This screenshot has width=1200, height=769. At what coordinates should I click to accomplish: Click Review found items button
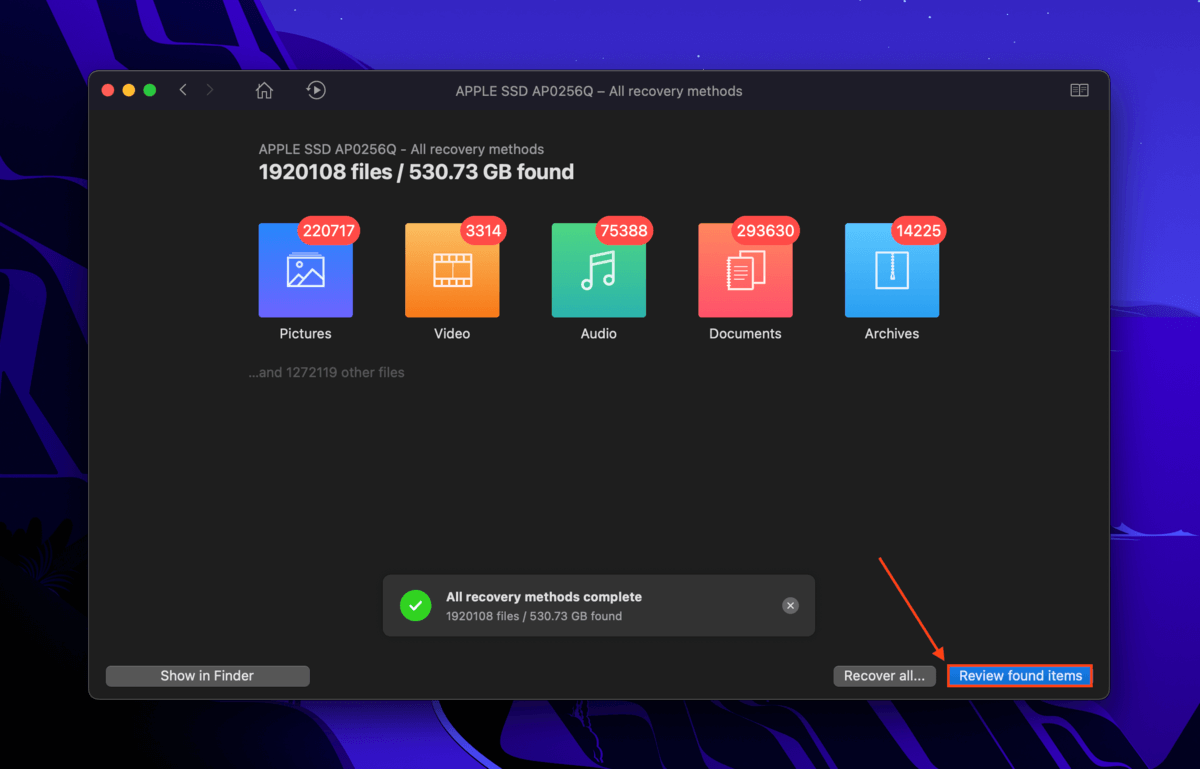point(1020,676)
